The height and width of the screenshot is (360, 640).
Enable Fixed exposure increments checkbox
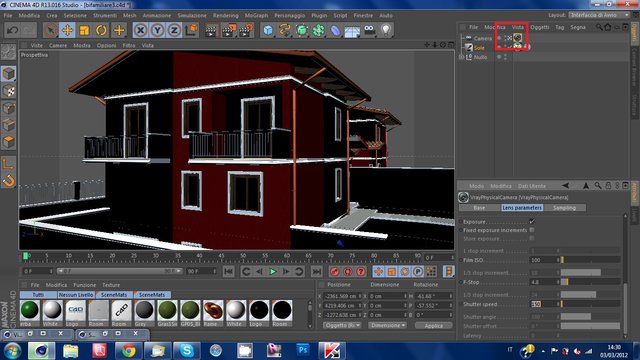click(x=532, y=230)
